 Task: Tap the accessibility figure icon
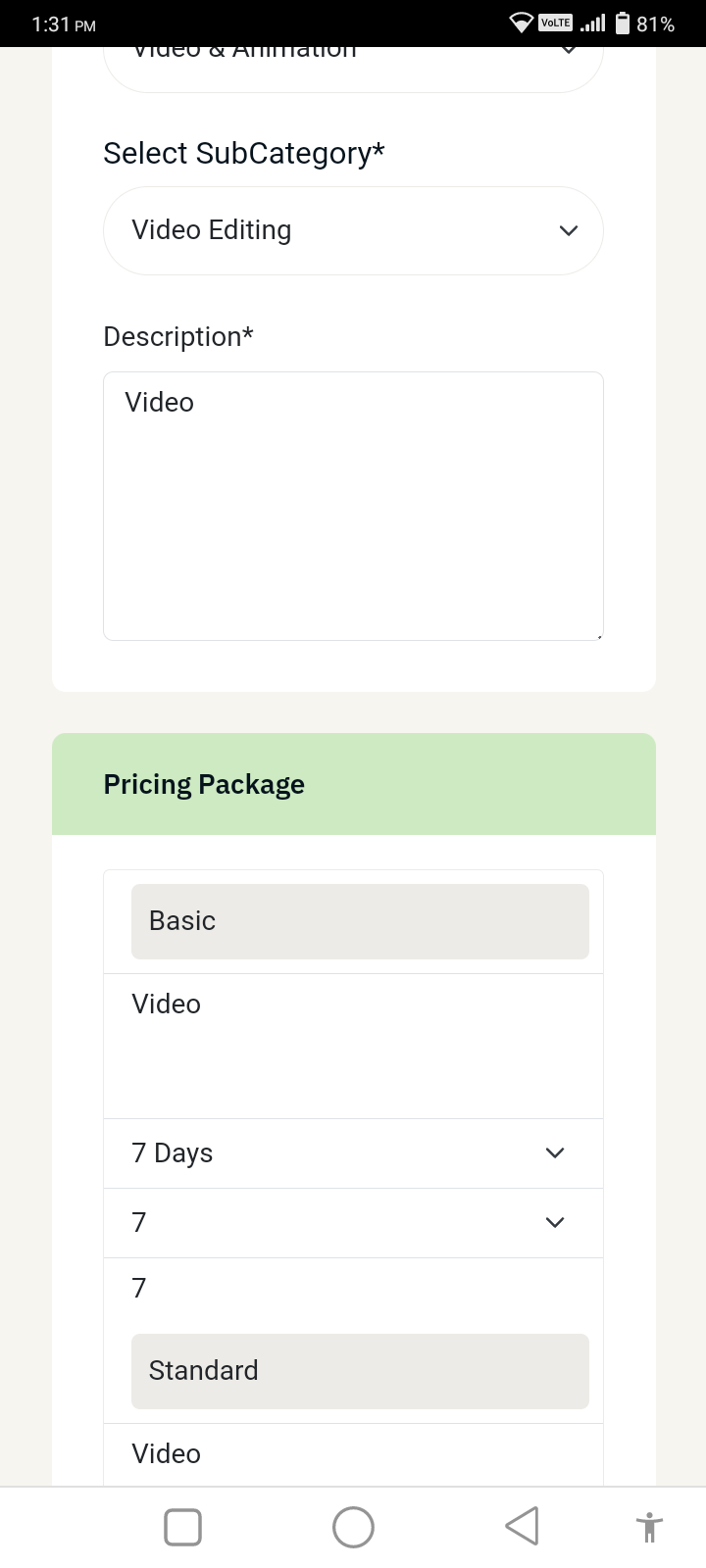click(x=649, y=1527)
